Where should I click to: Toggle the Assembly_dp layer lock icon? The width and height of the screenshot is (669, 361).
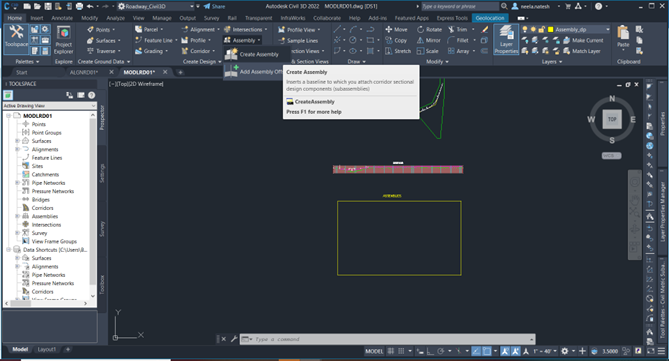(x=541, y=29)
